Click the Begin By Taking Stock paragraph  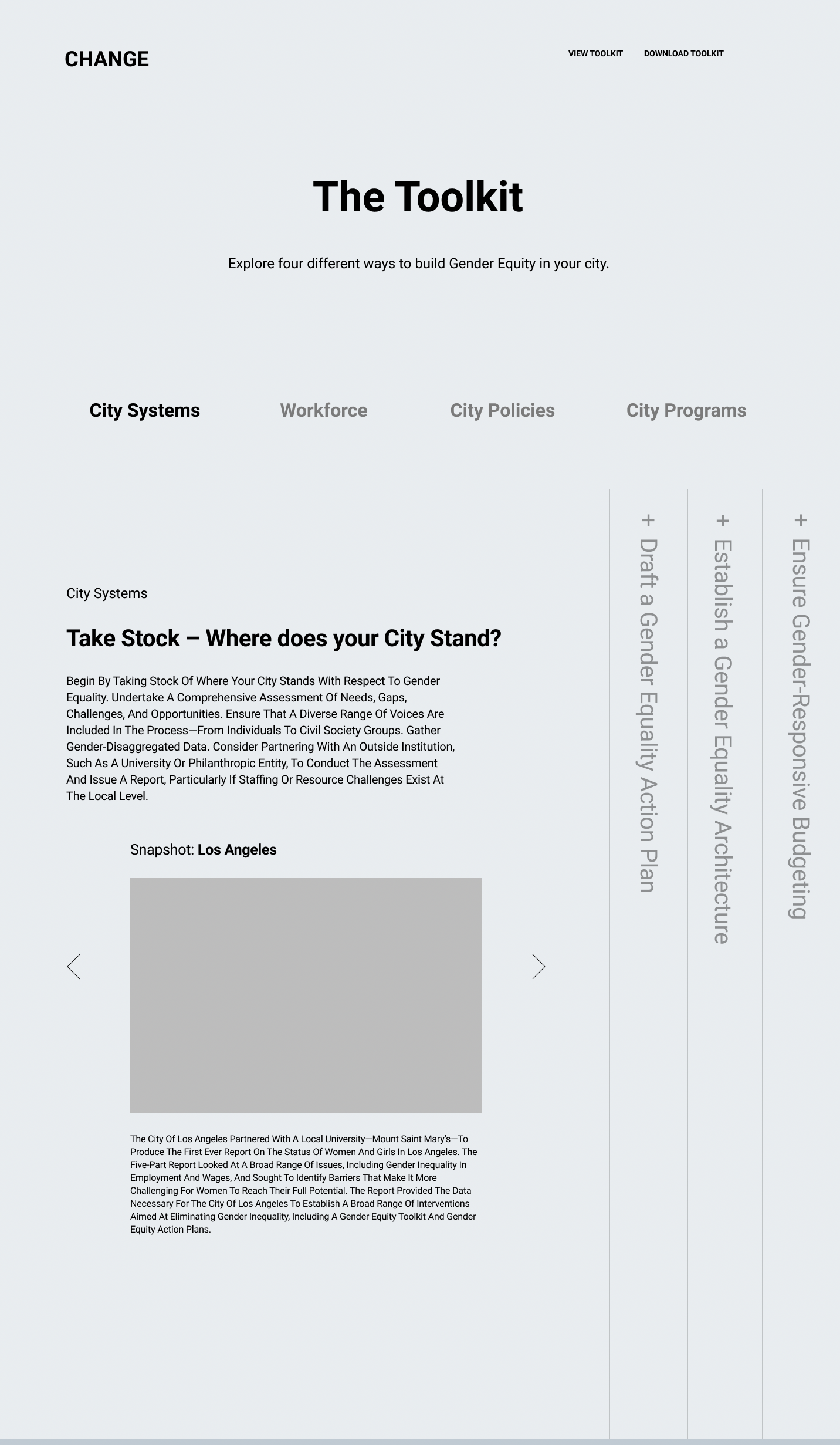coord(260,738)
